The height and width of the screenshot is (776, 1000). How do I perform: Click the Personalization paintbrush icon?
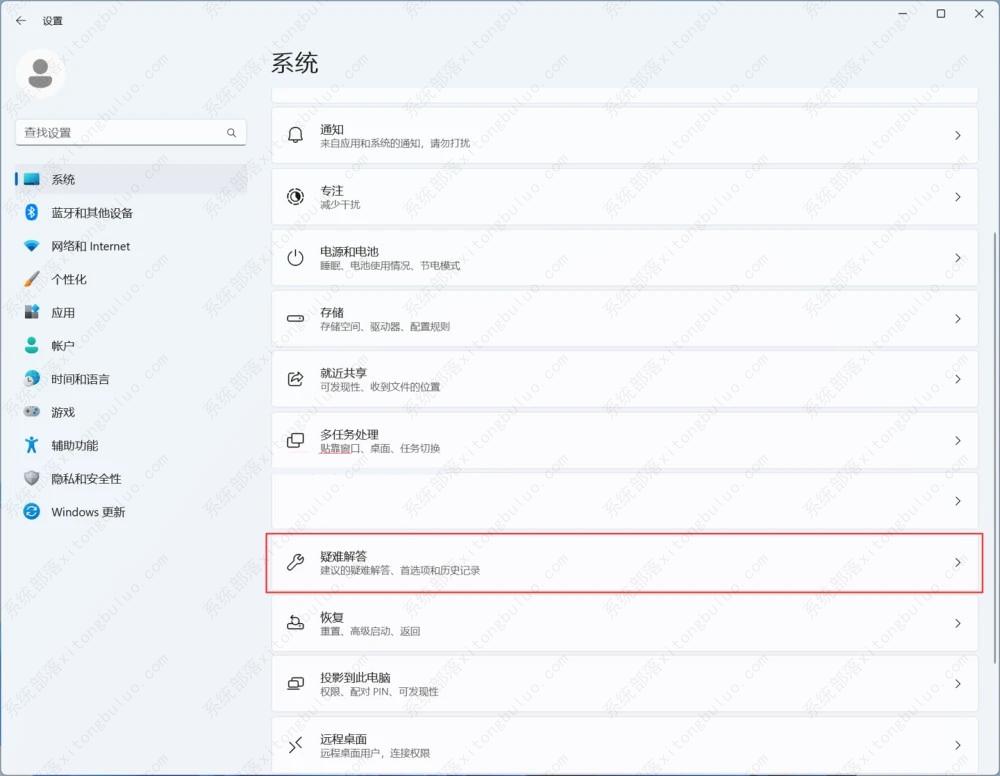click(32, 279)
